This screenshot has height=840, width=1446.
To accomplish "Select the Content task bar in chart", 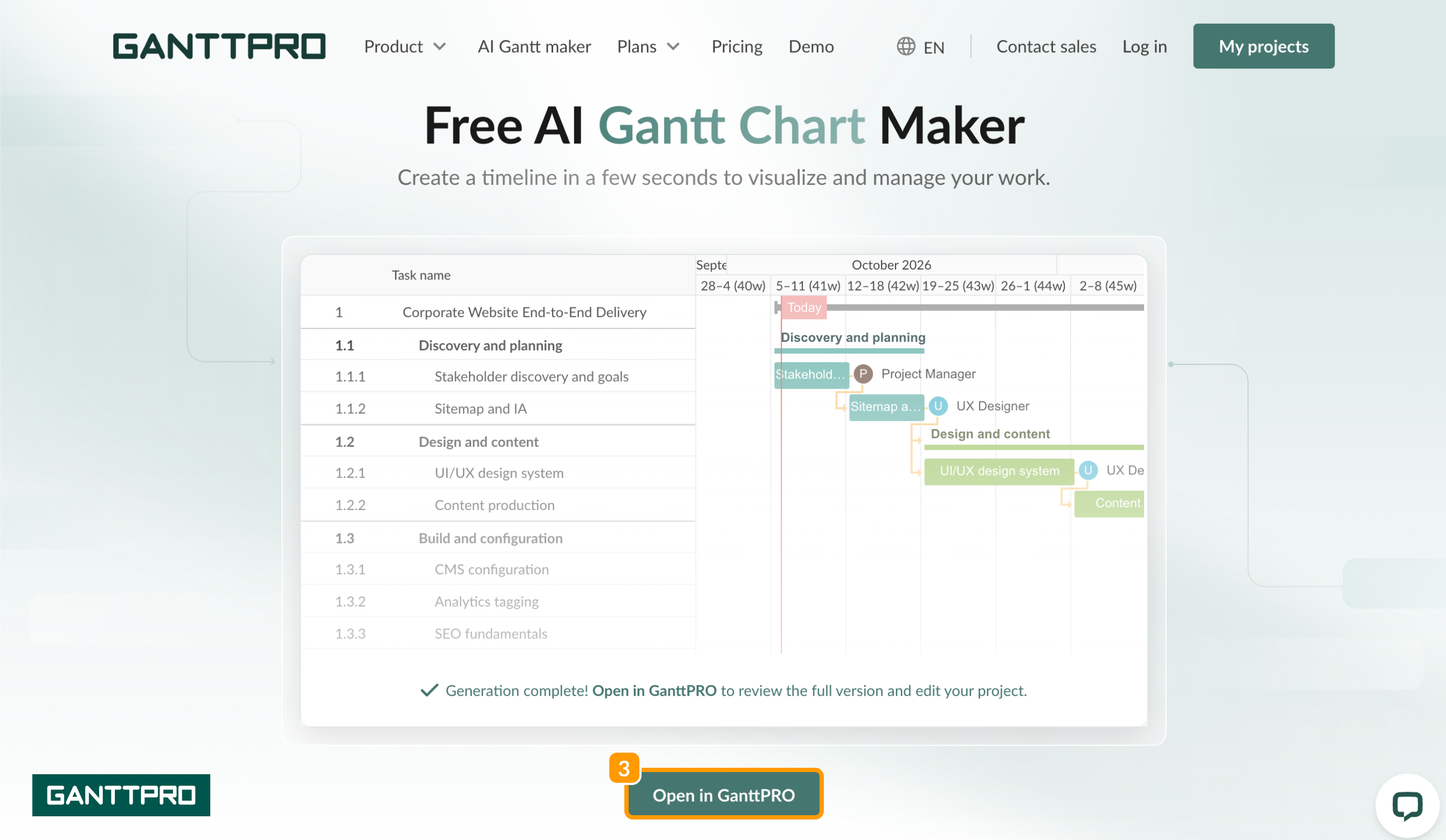I will 1109,504.
